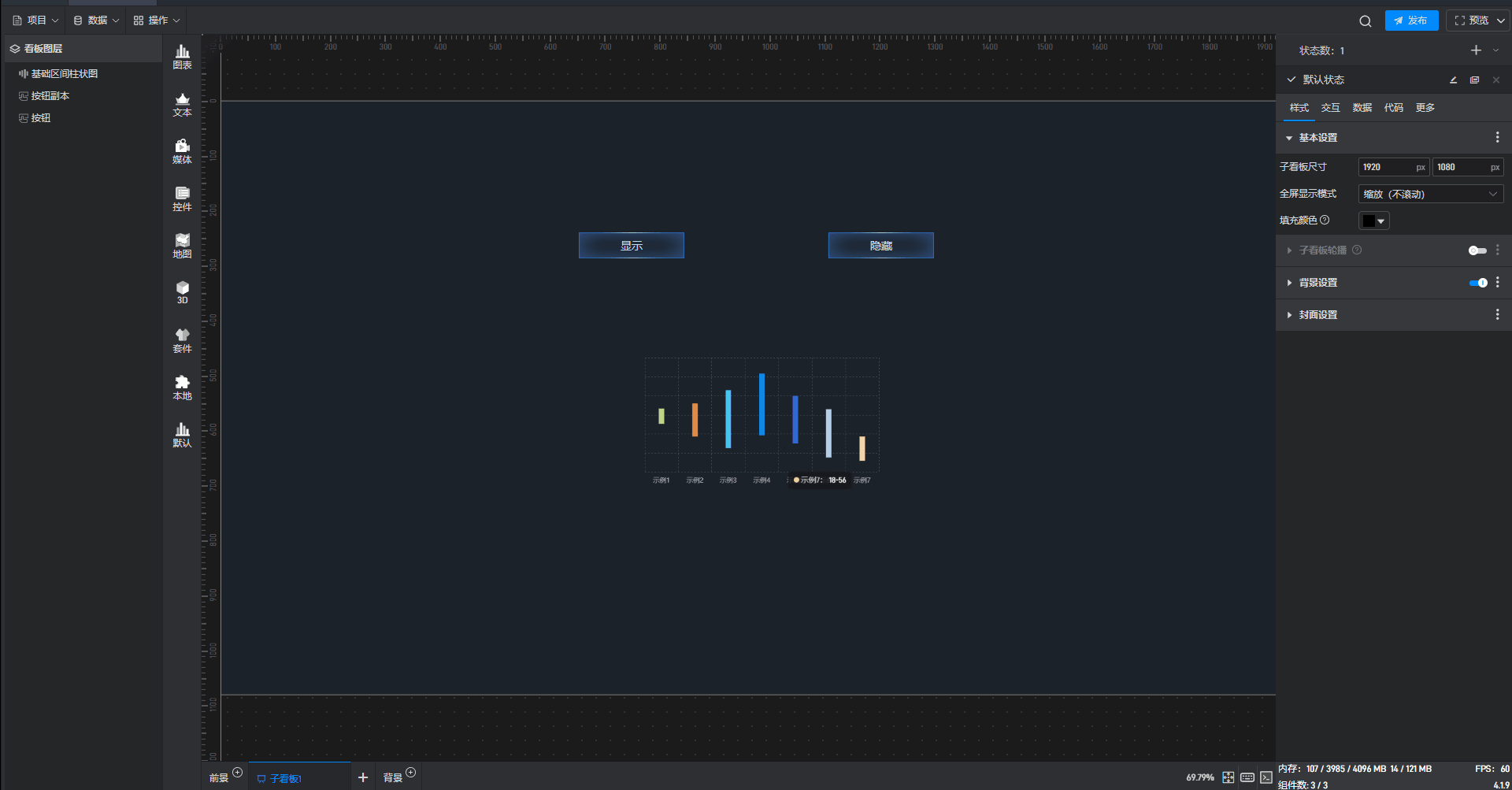Open the 预览 dropdown arrow
The width and height of the screenshot is (1512, 790).
1500,20
